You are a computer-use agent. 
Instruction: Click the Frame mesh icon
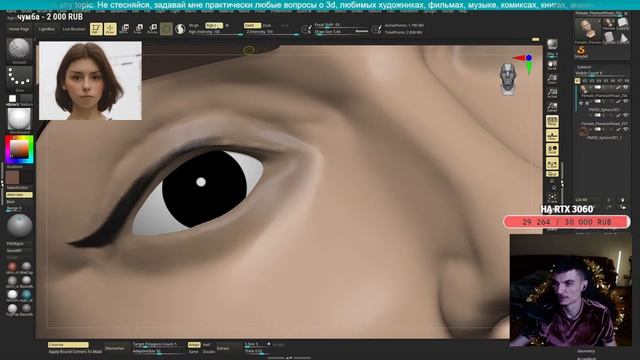pyautogui.click(x=552, y=198)
